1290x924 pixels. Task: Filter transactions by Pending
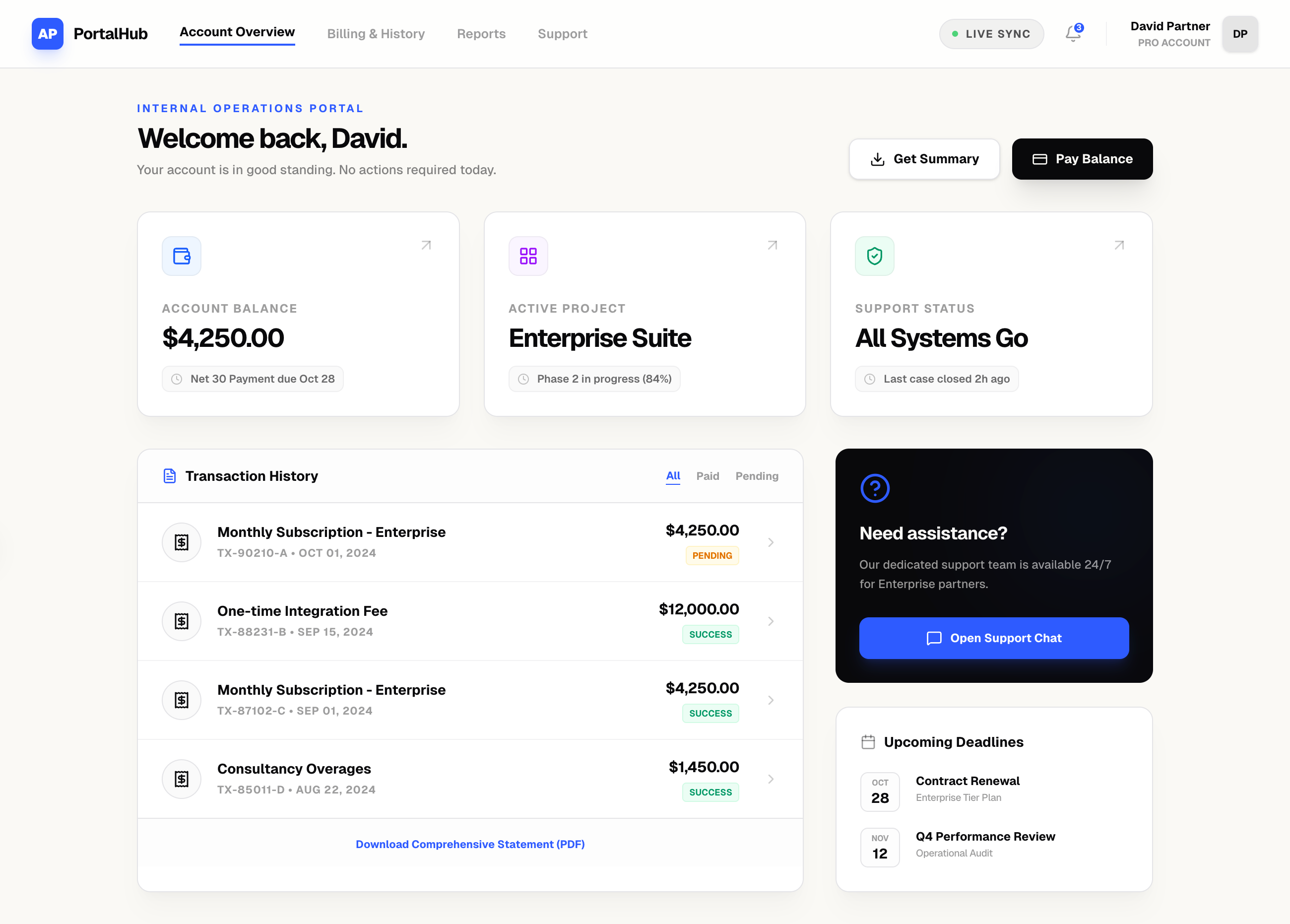tap(757, 476)
